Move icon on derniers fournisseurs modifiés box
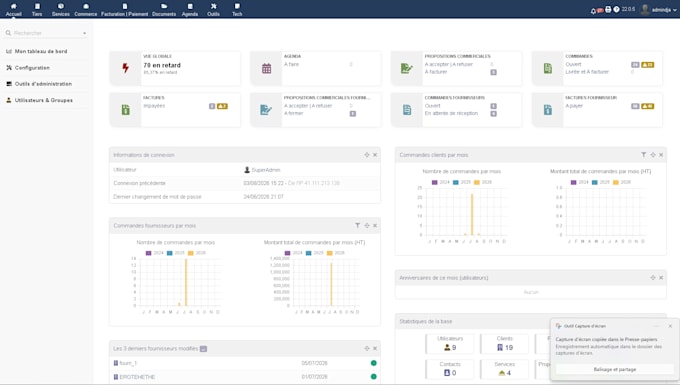 tap(367, 348)
